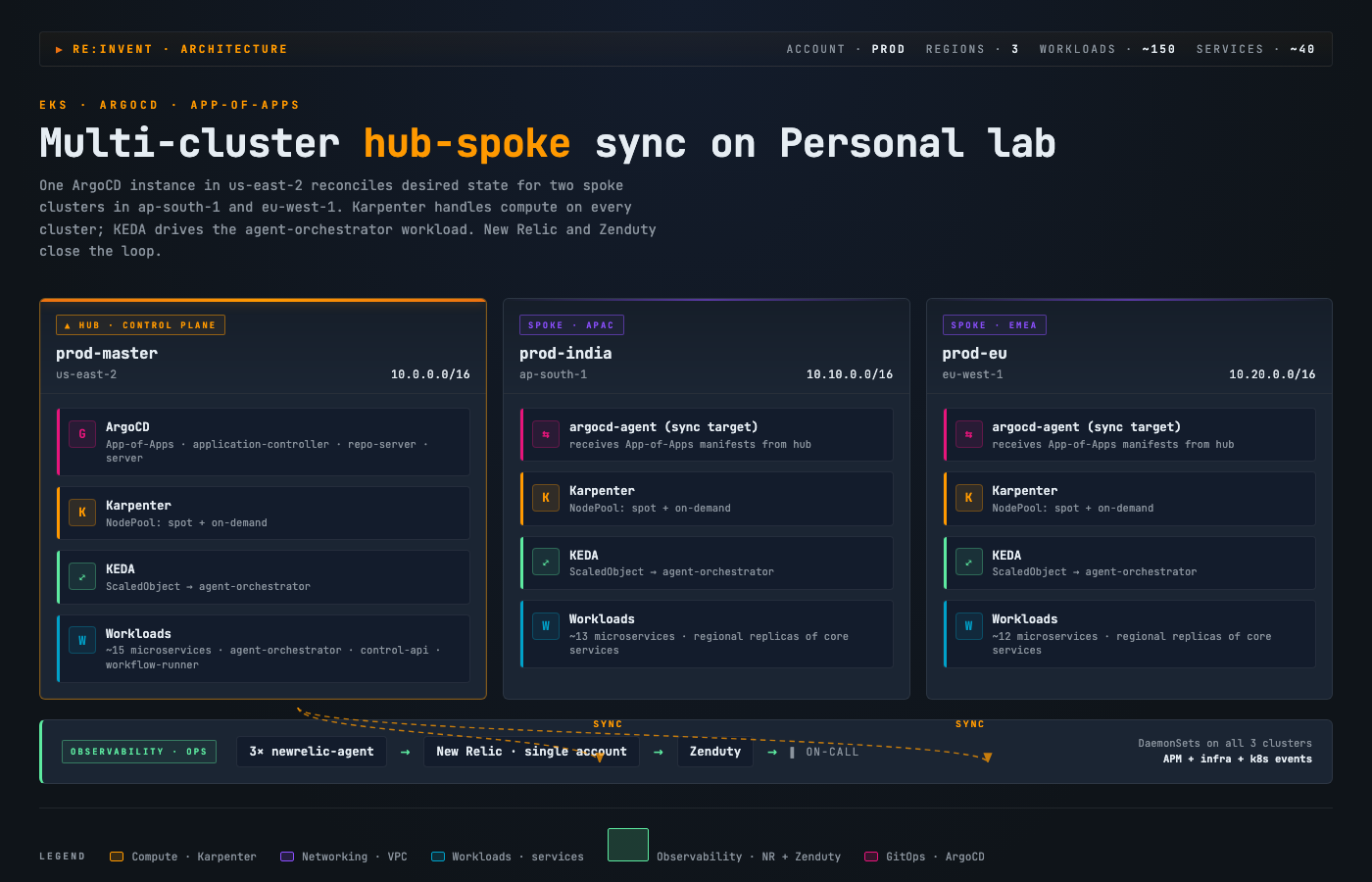
Task: Click the WORKLOADS · ~150 header stat
Action: click(x=1107, y=49)
